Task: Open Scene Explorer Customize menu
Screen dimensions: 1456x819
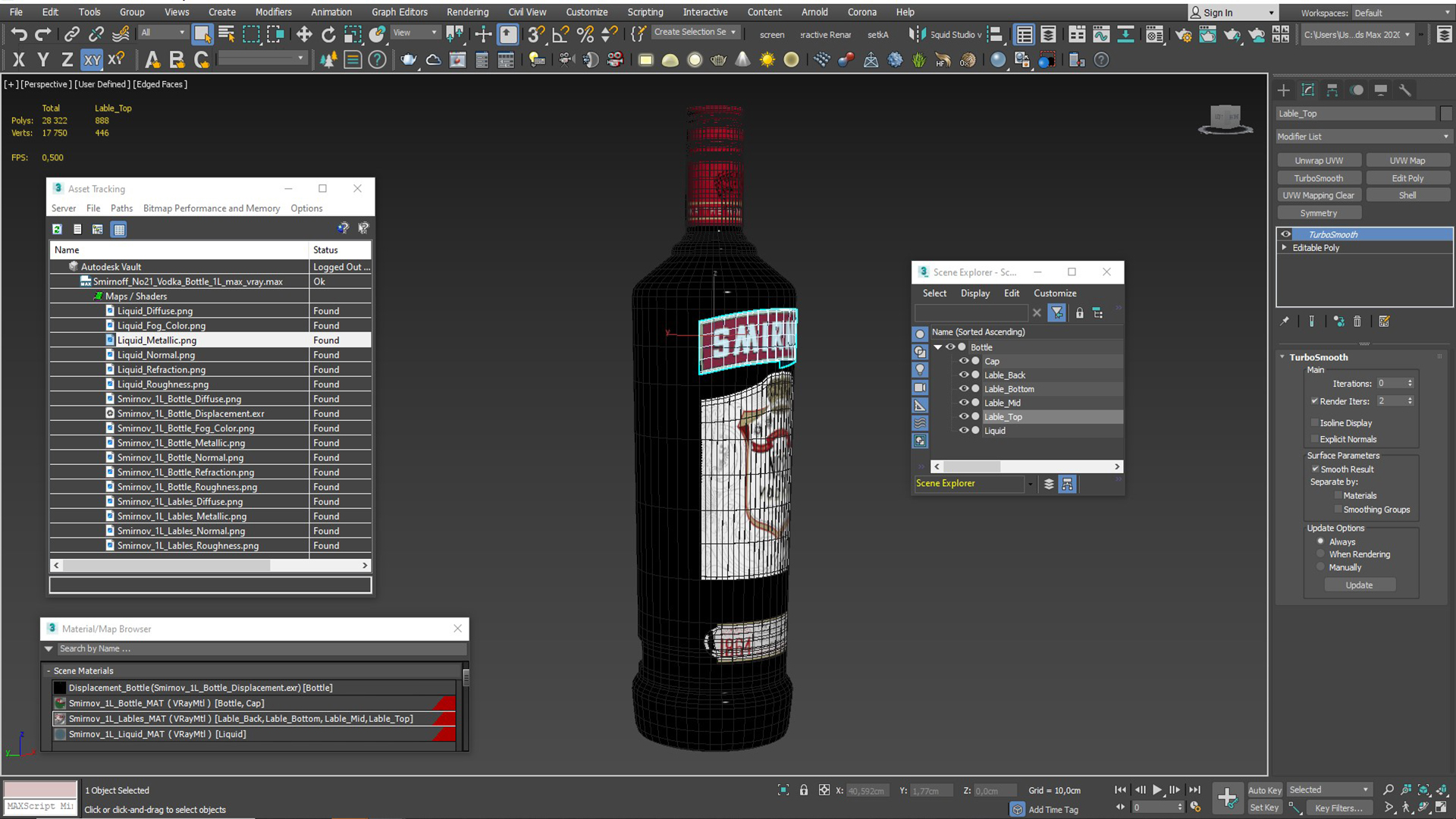Action: click(x=1055, y=293)
